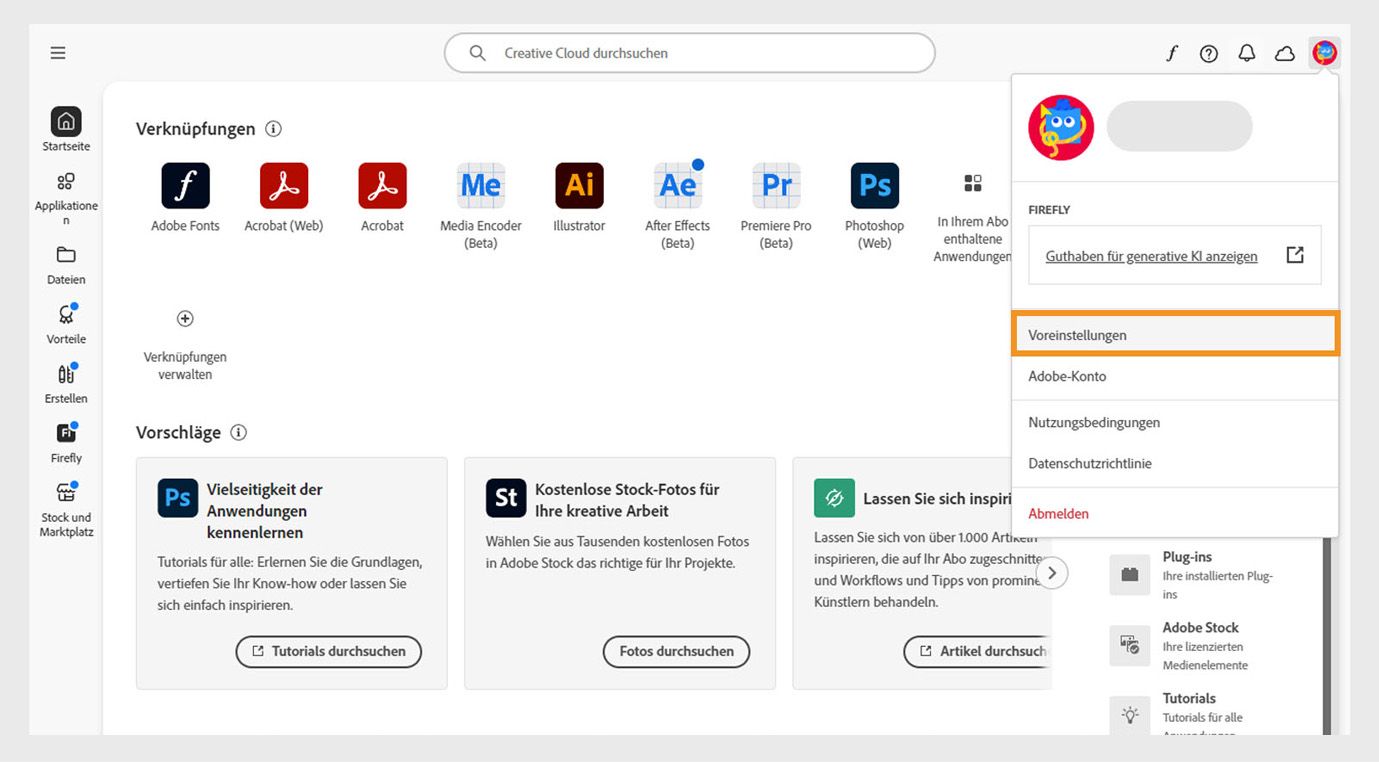Launch After Effects (Beta)
1379x762 pixels.
click(678, 186)
